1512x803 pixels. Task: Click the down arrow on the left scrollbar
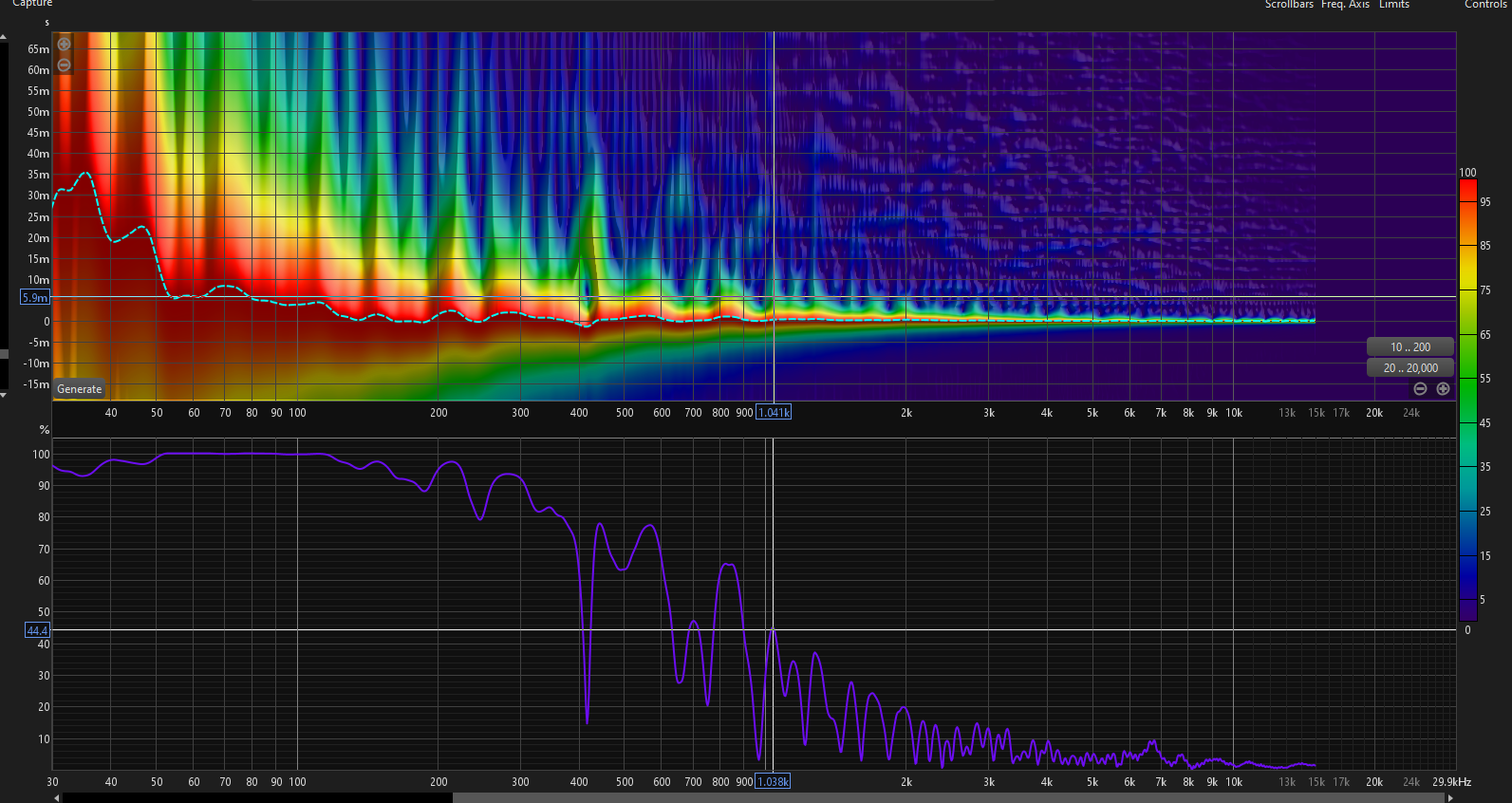click(x=4, y=395)
